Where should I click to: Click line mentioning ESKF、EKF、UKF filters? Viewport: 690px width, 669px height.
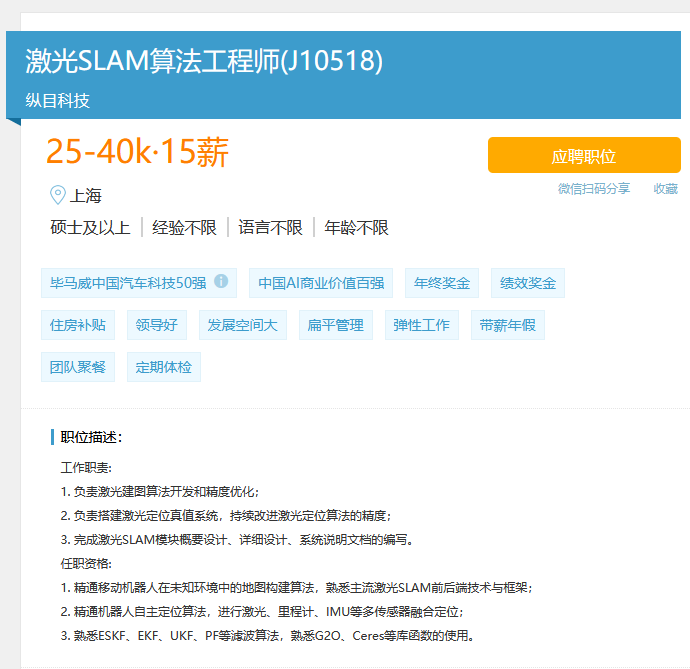pos(268,636)
